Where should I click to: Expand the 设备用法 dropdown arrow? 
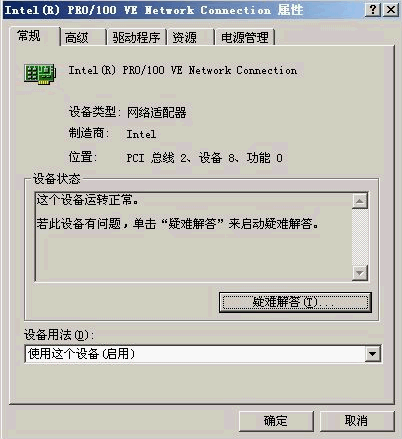pyautogui.click(x=372, y=354)
